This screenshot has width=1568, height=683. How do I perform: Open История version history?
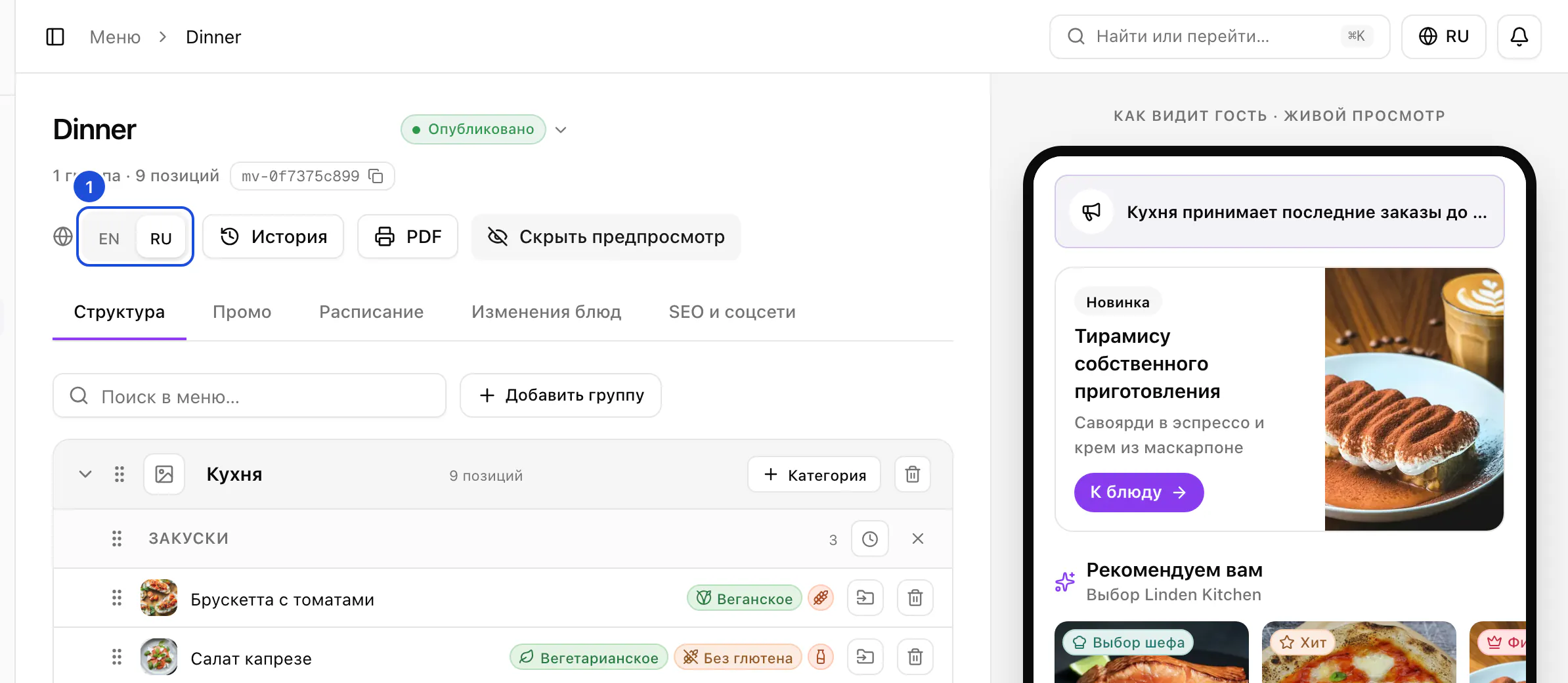click(273, 236)
